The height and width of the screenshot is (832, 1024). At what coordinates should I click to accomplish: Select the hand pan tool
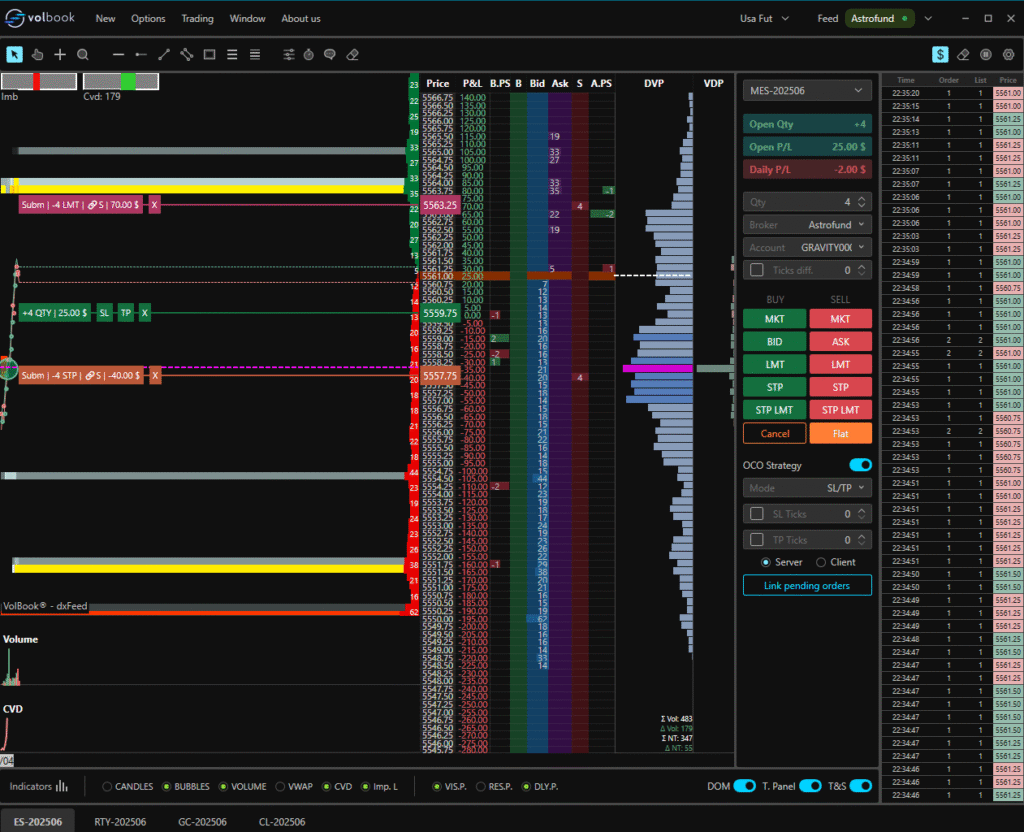point(38,55)
